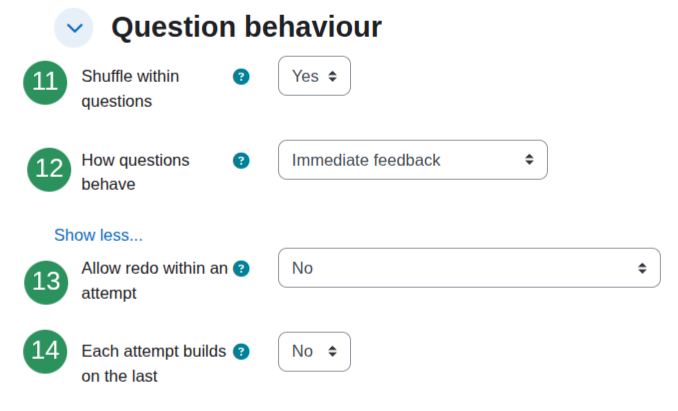Click the green number 11 badge
Viewport: 678px width, 411px height.
coord(45,83)
